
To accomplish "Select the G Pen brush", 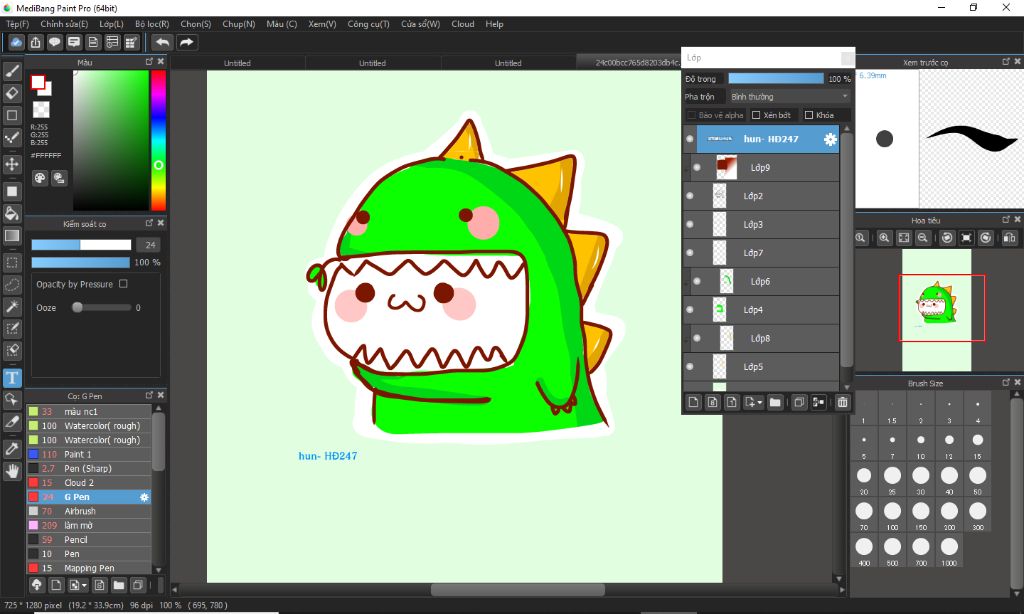I will (x=89, y=497).
